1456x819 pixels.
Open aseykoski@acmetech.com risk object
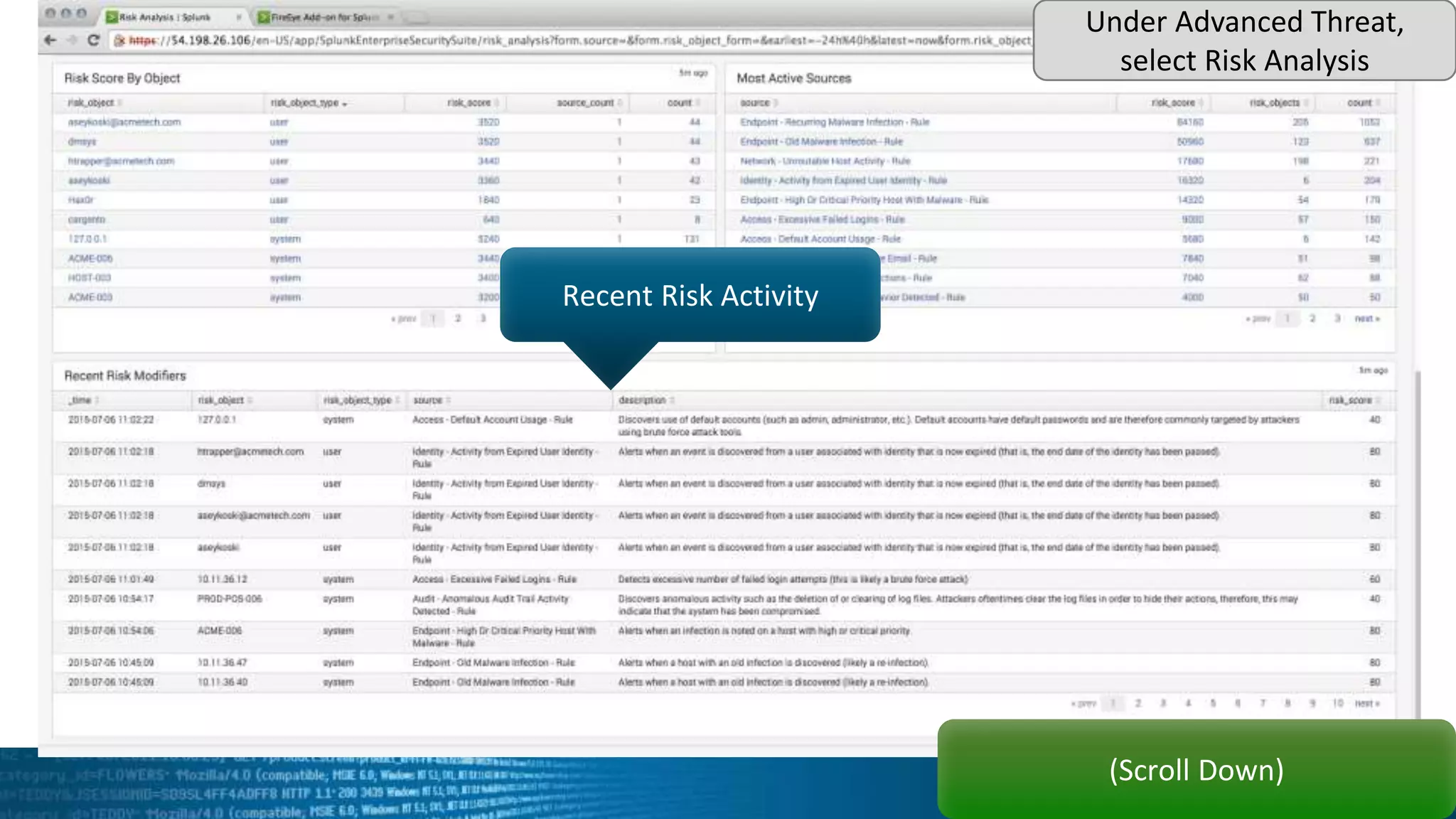(124, 122)
